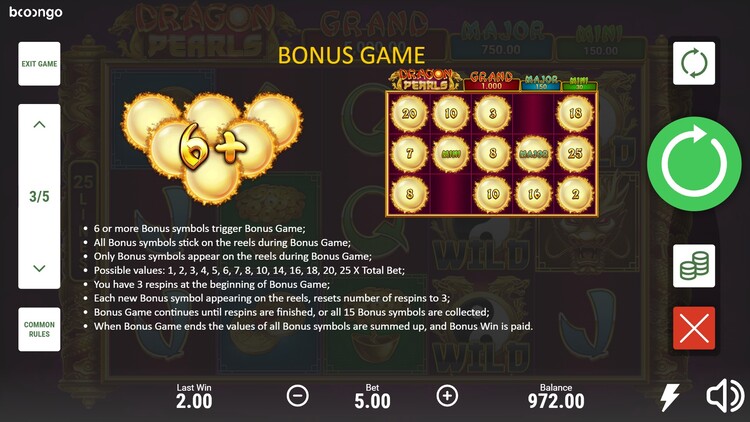Go to previous rules page with up chevron
The height and width of the screenshot is (422, 750).
[39, 125]
